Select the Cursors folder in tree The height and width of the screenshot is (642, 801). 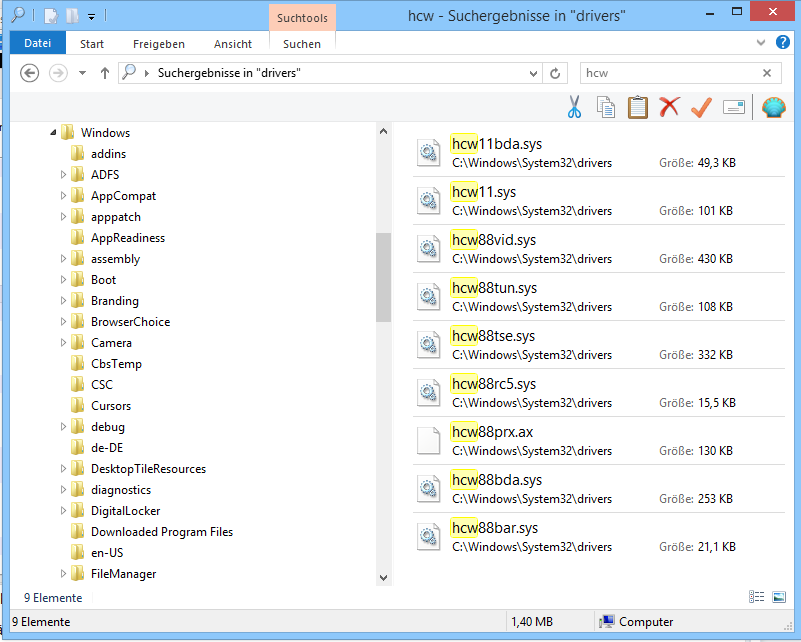(x=111, y=406)
